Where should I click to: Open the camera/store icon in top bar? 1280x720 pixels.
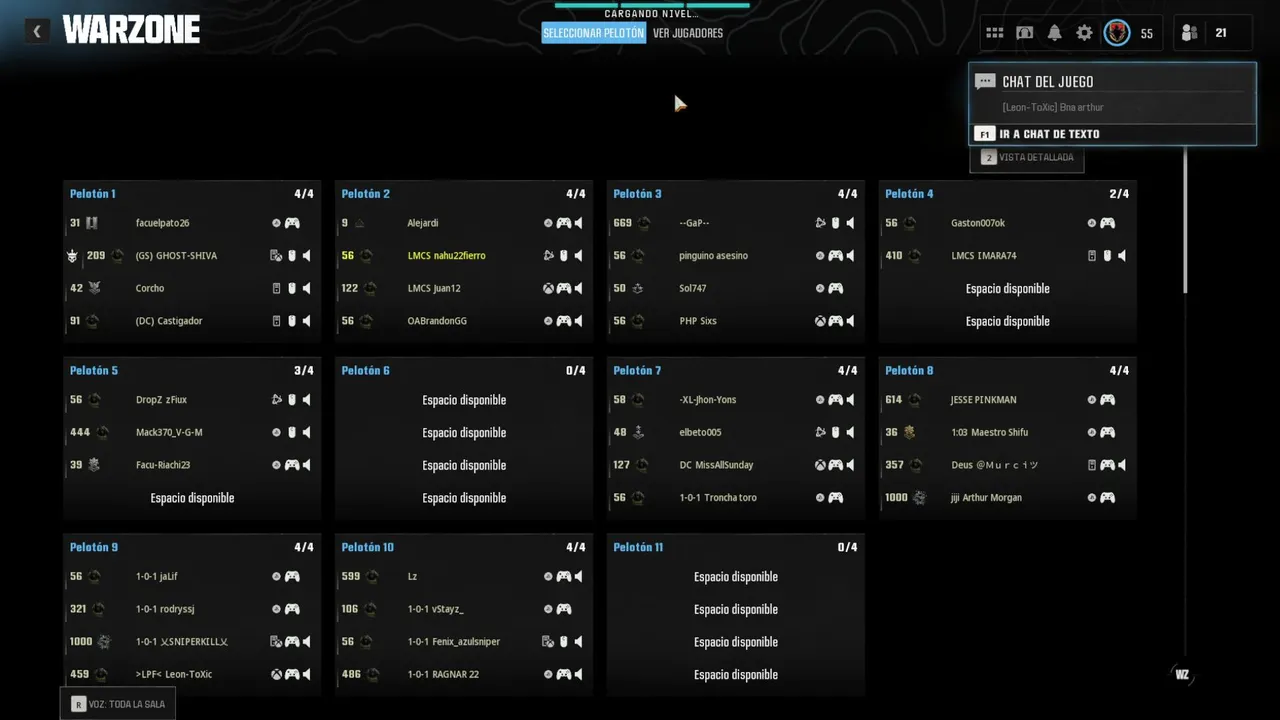[1025, 33]
